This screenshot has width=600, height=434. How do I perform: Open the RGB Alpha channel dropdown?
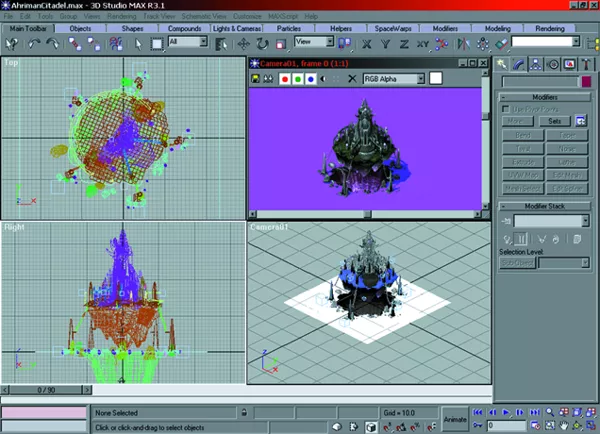point(394,79)
